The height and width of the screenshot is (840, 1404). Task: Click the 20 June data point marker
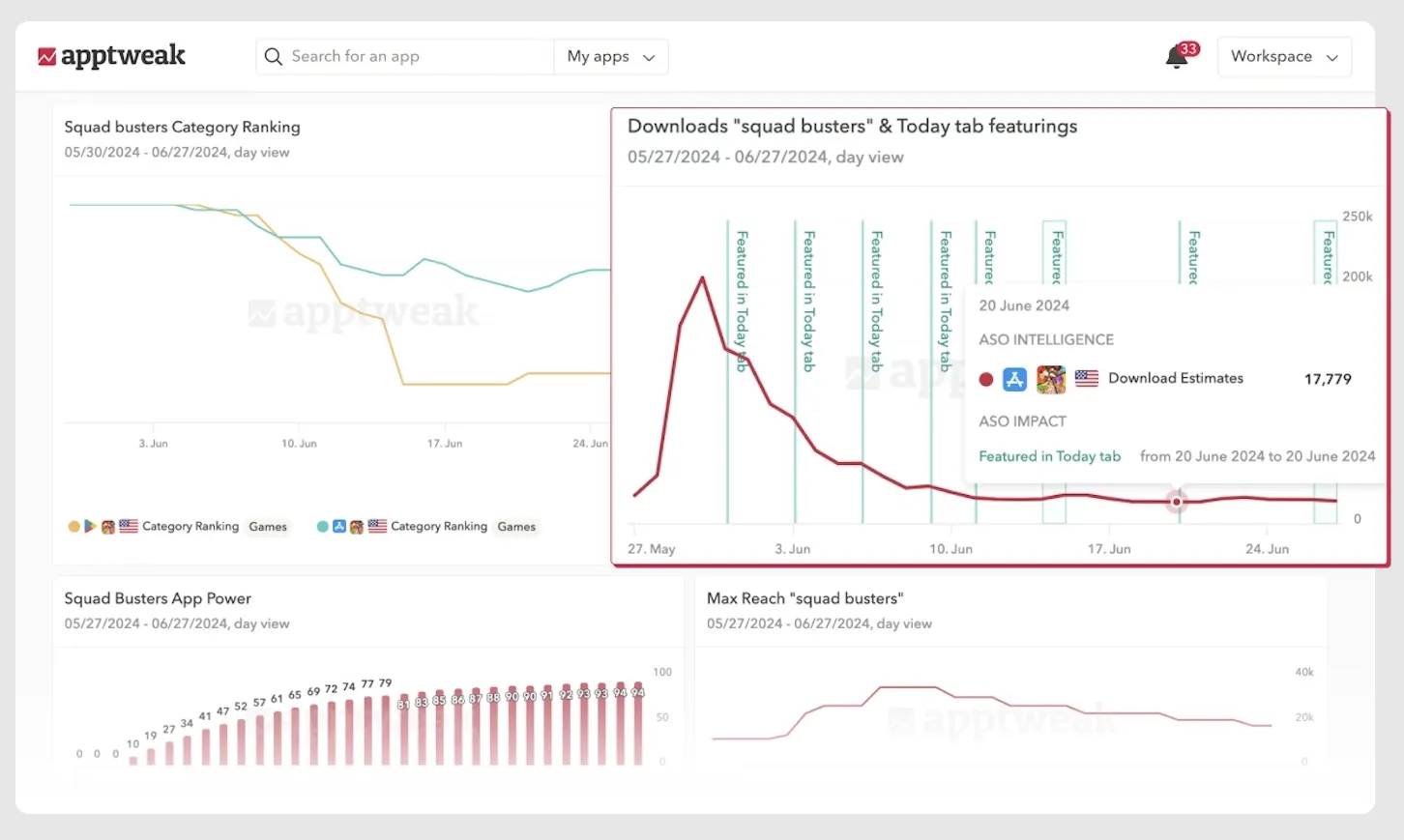tap(1177, 502)
